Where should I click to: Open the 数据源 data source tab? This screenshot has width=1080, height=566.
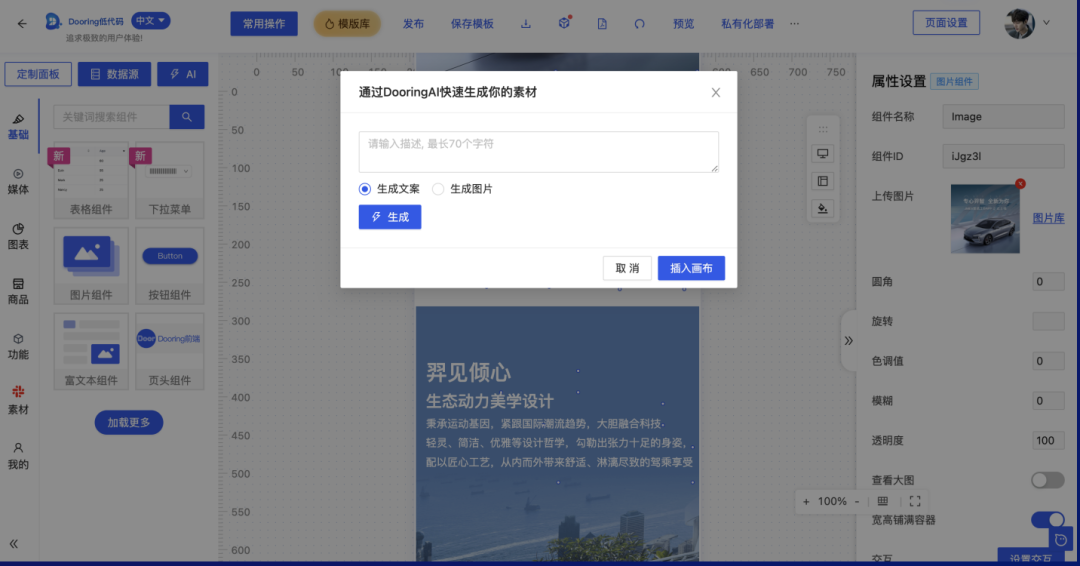click(x=114, y=74)
